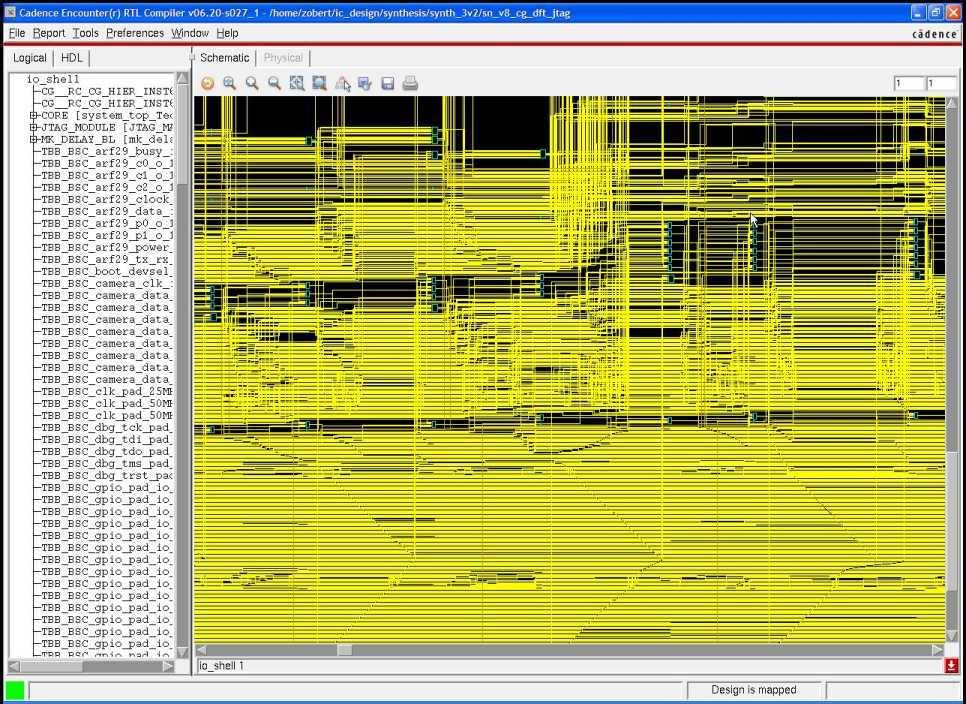Zoom out with the minus magnifier icon
The height and width of the screenshot is (704, 966).
tap(274, 83)
